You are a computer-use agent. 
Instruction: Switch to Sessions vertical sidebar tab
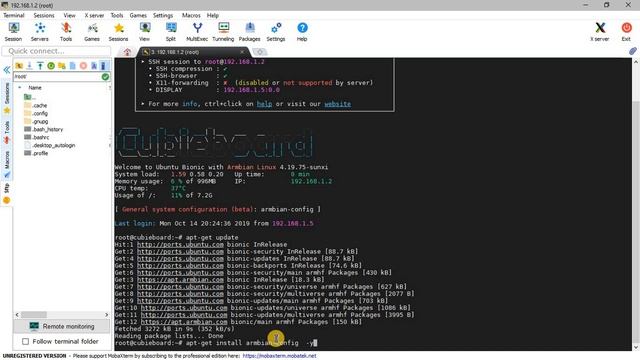[7, 97]
